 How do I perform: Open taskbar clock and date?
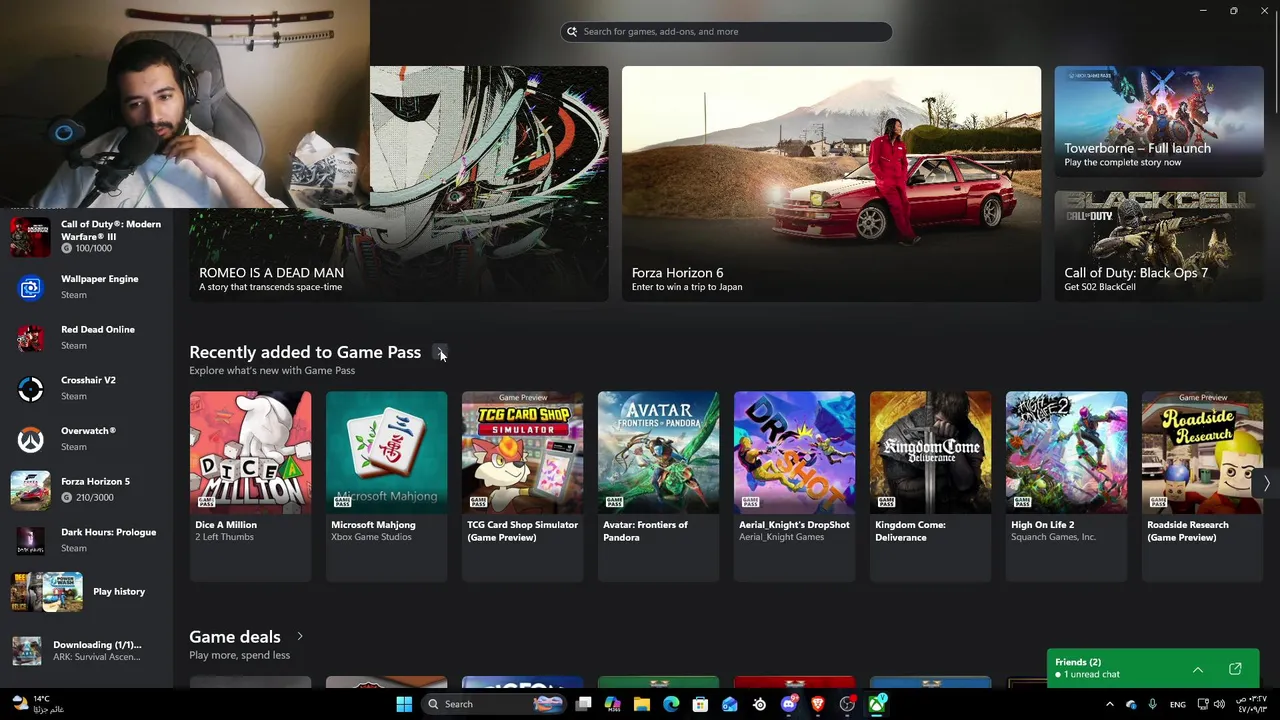1253,704
